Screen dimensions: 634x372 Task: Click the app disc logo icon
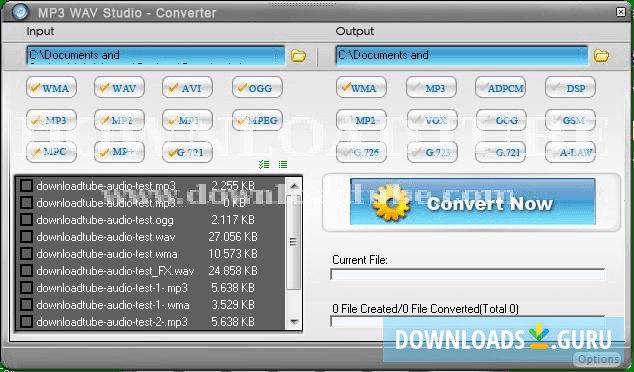[19, 12]
